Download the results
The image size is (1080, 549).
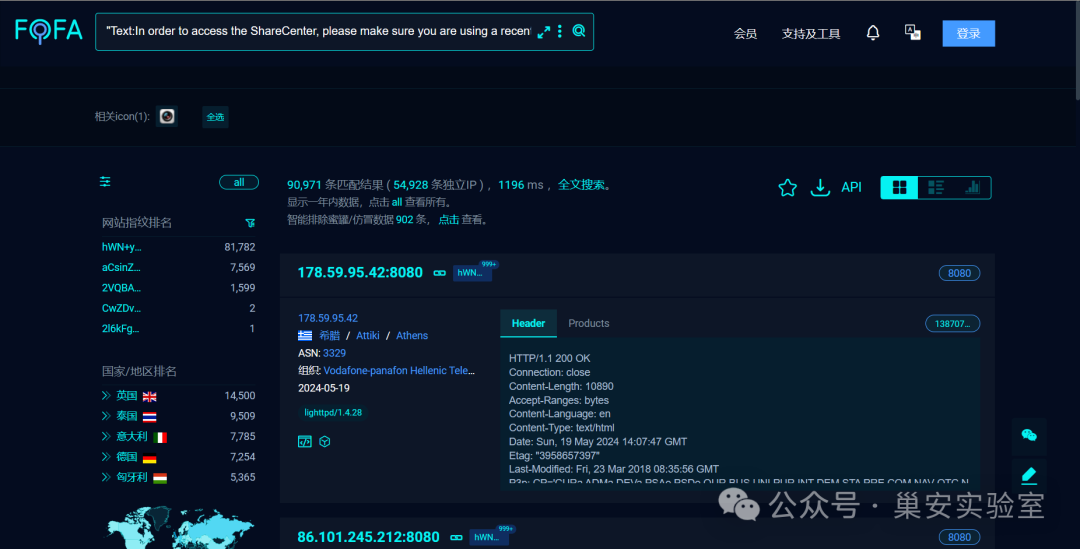(820, 187)
